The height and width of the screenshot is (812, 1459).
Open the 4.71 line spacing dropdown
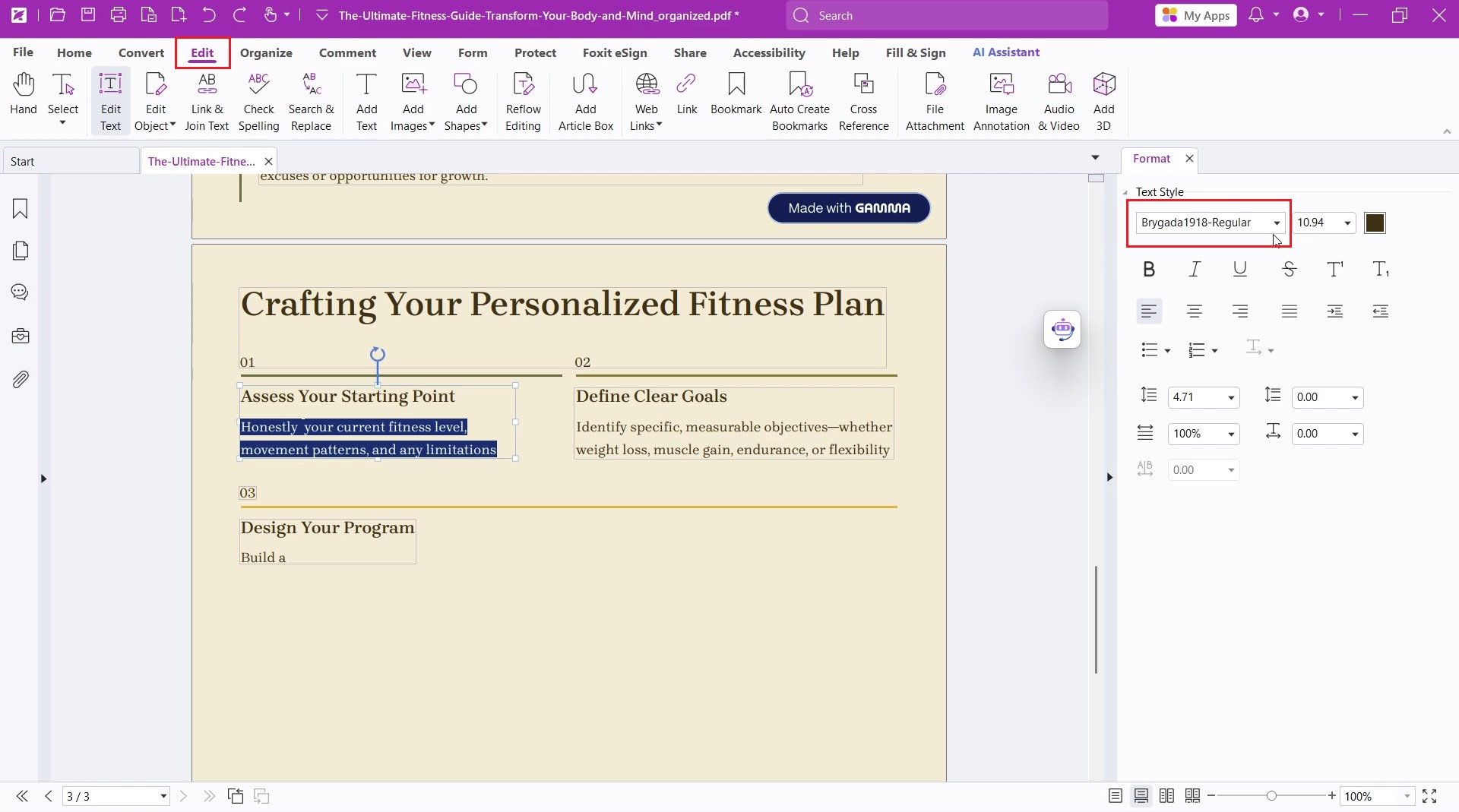pyautogui.click(x=1231, y=398)
